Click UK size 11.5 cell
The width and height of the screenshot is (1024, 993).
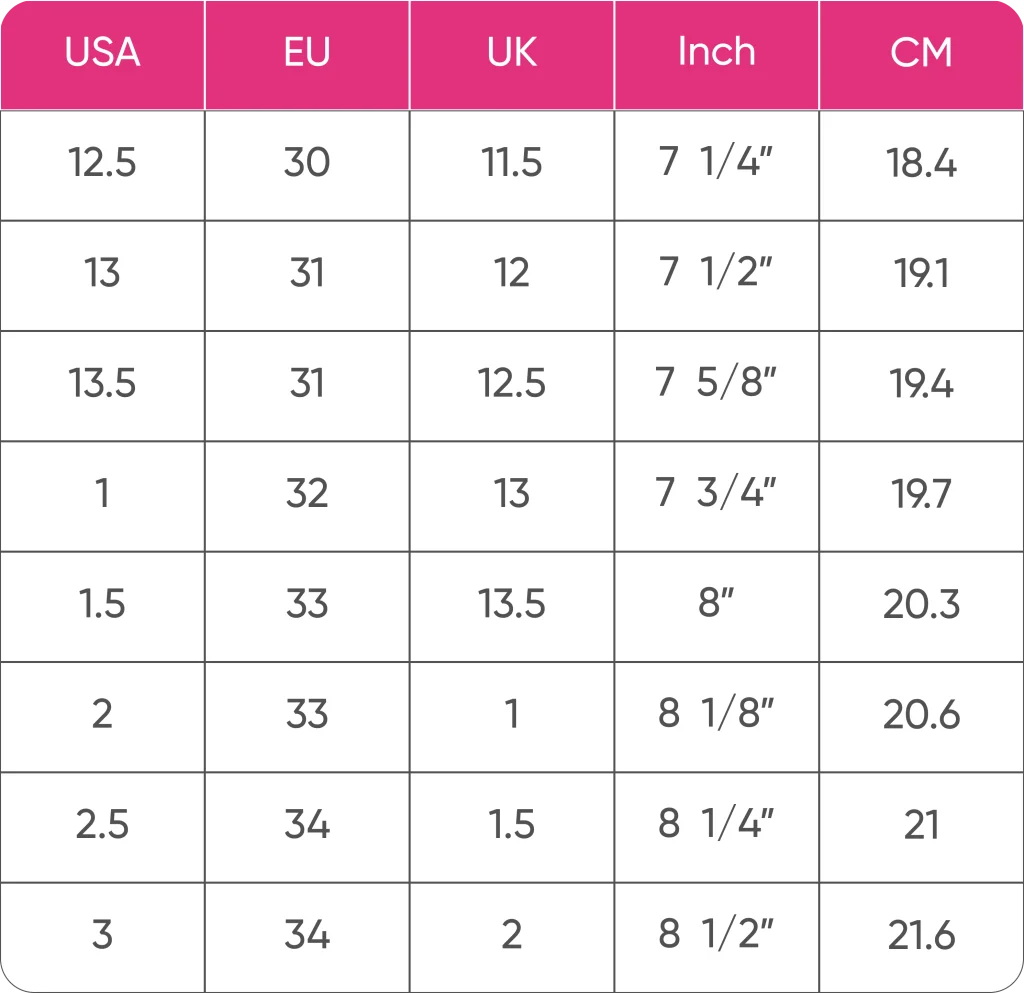[x=512, y=163]
